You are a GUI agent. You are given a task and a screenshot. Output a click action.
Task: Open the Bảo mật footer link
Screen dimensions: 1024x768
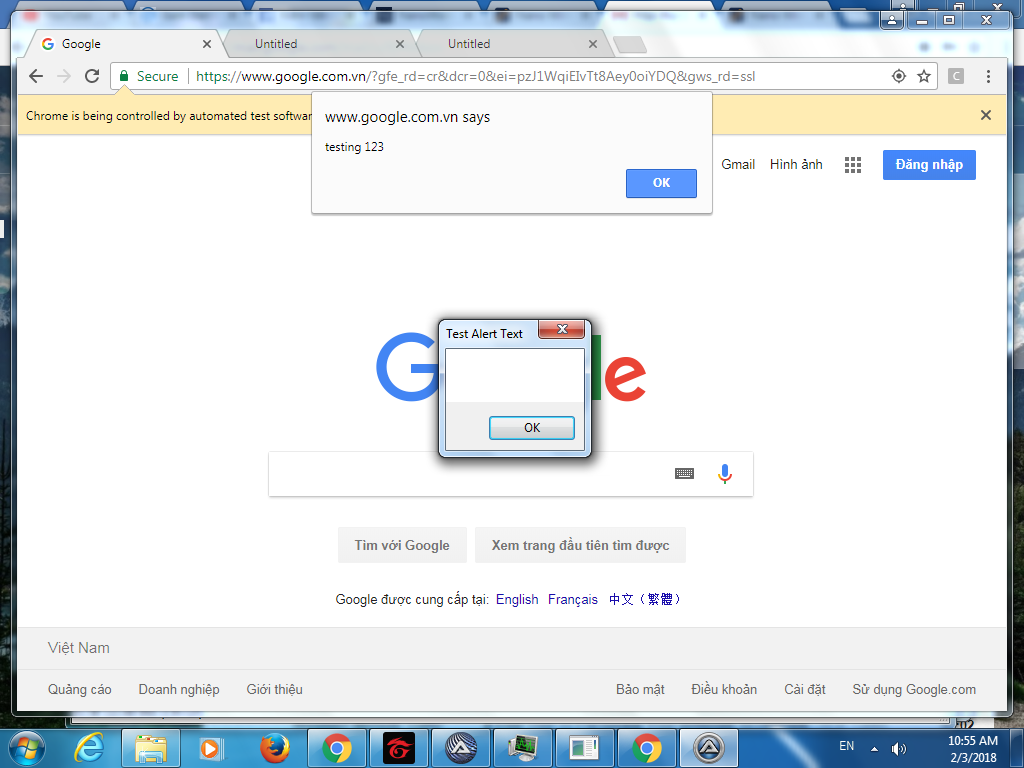[640, 690]
